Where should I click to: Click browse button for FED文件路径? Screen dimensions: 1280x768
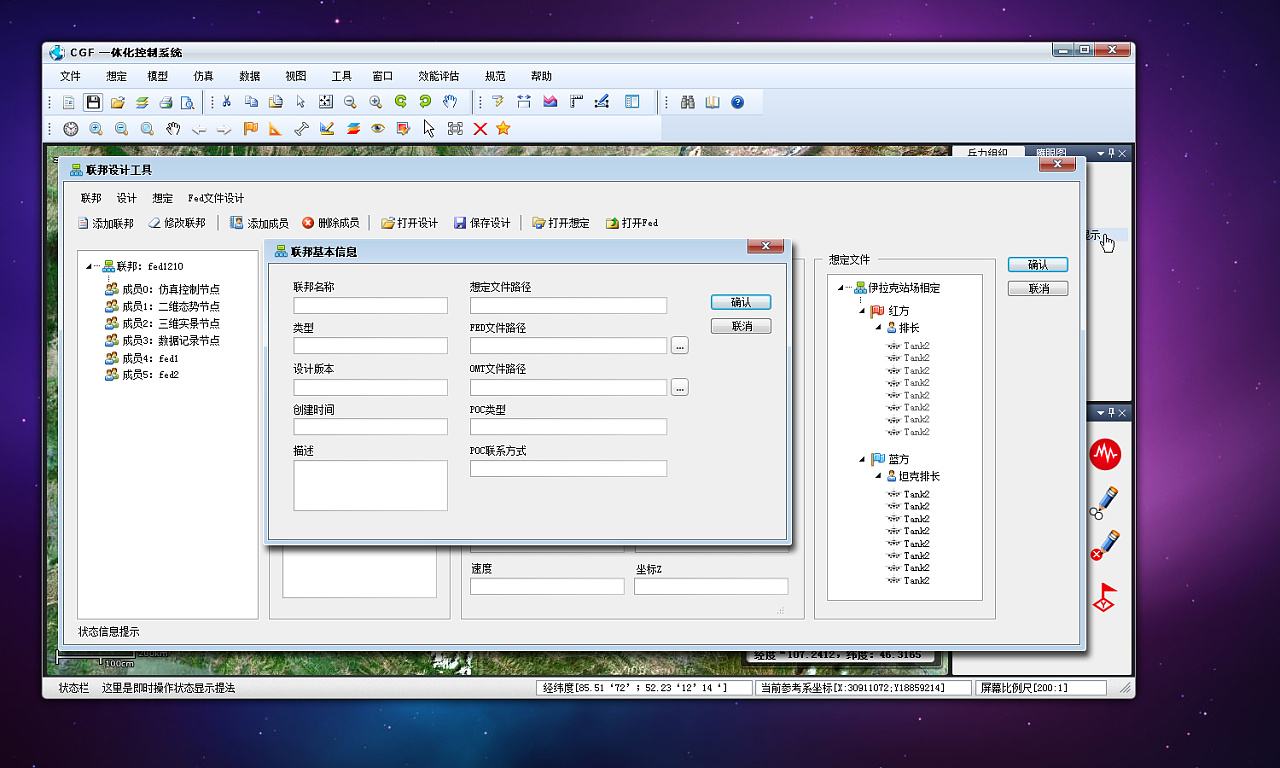[680, 346]
